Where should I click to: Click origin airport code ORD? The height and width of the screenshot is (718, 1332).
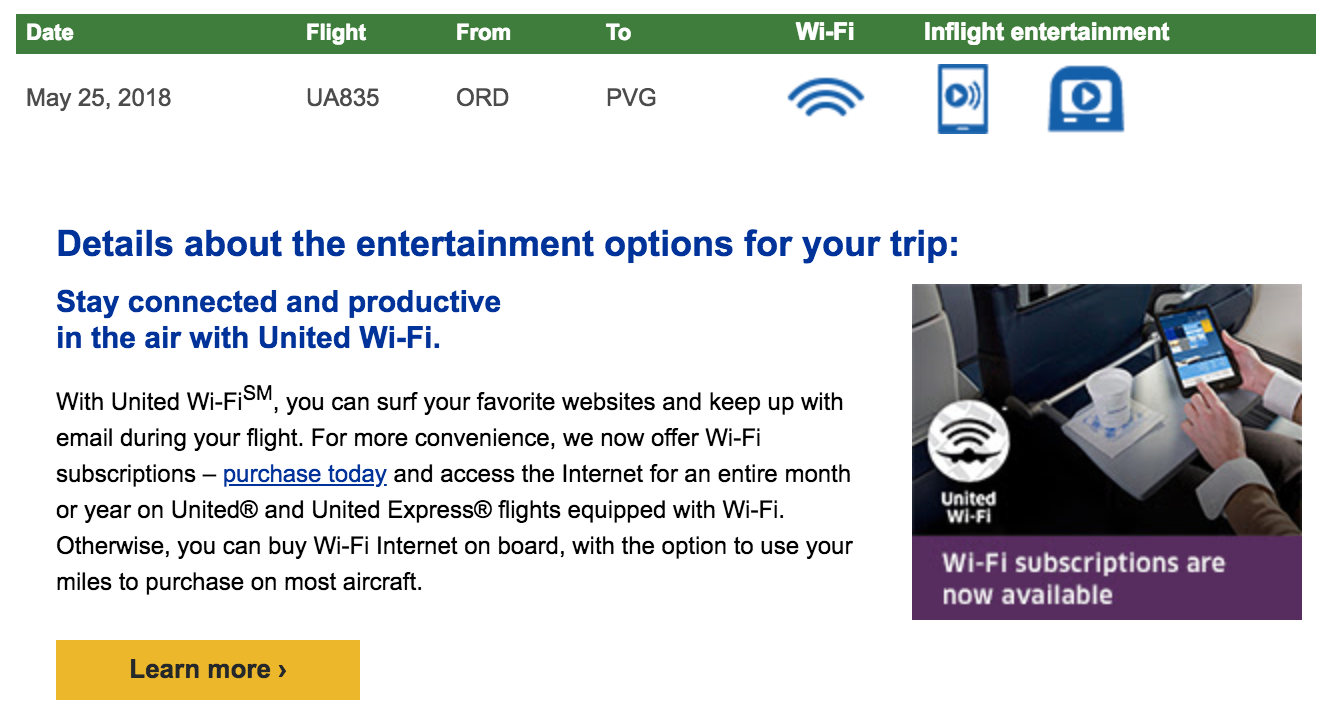click(x=482, y=98)
